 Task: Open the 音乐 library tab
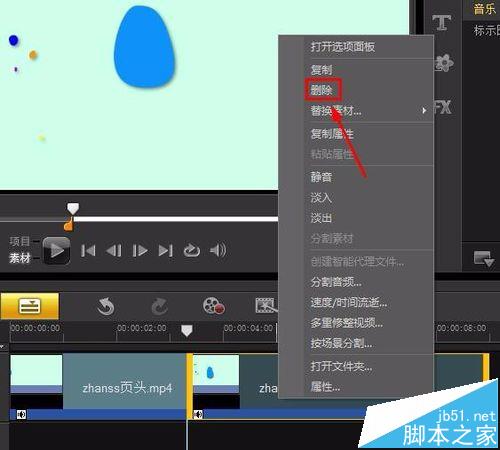(x=485, y=9)
